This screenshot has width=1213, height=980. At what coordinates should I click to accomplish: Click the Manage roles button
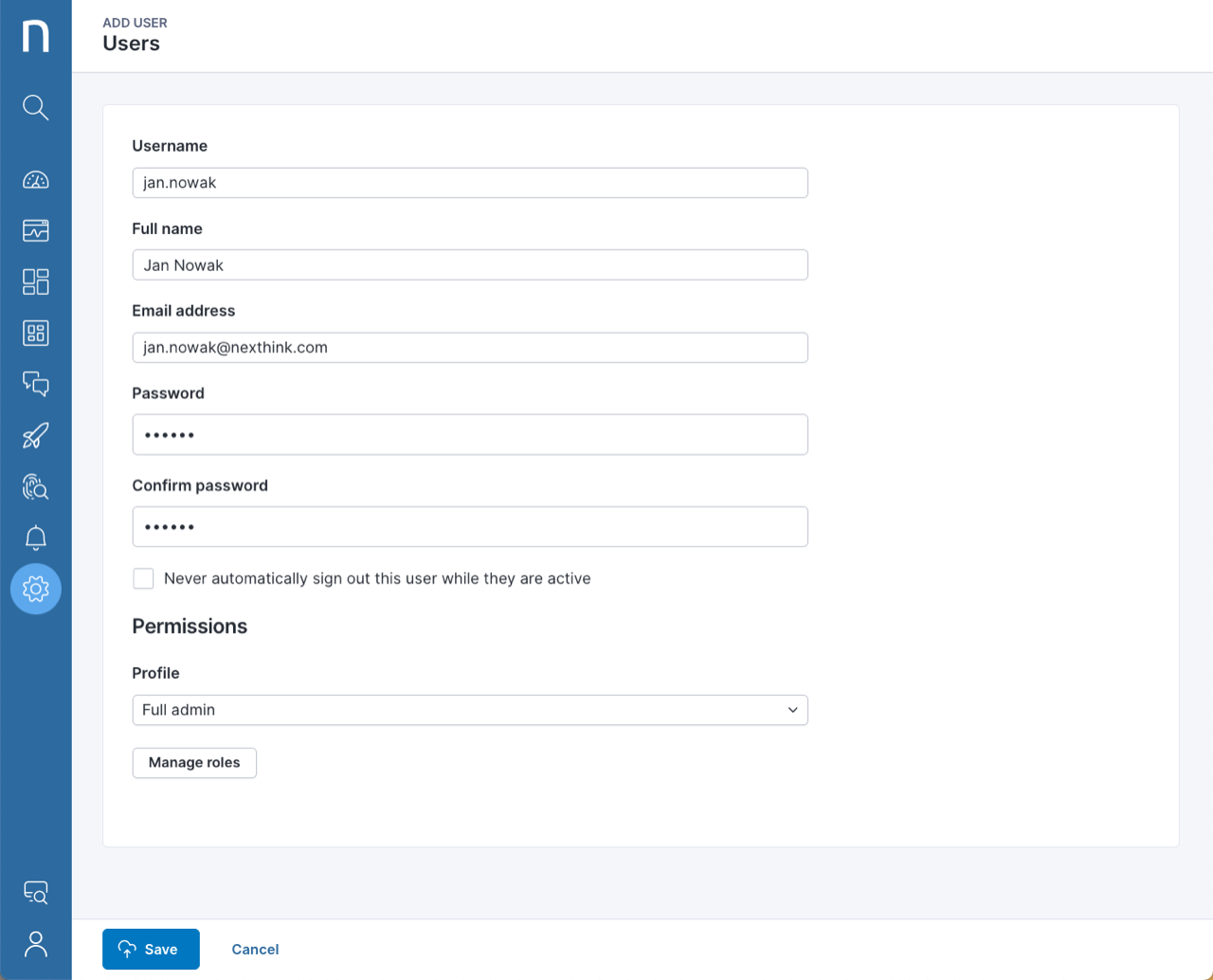click(193, 762)
